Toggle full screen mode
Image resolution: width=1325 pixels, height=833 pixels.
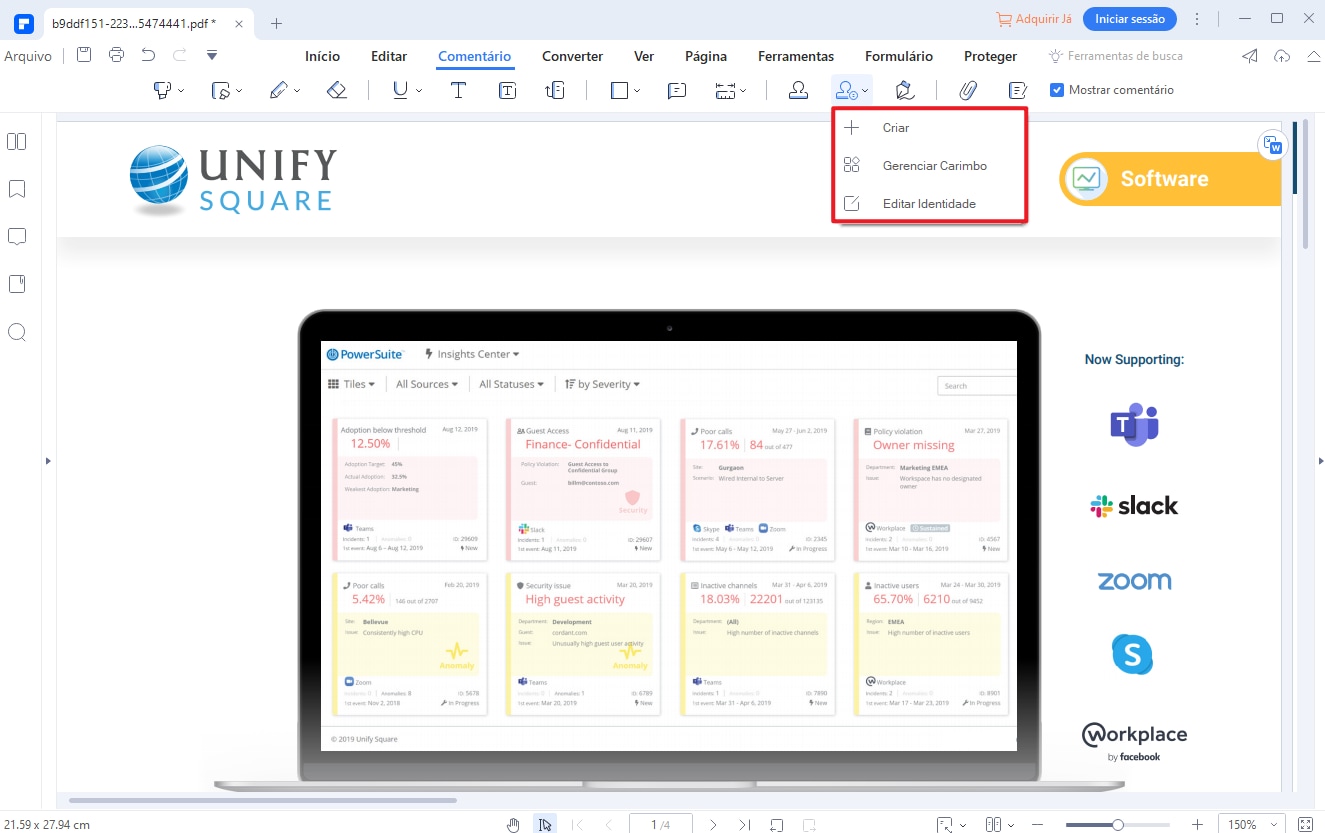coord(1304,825)
